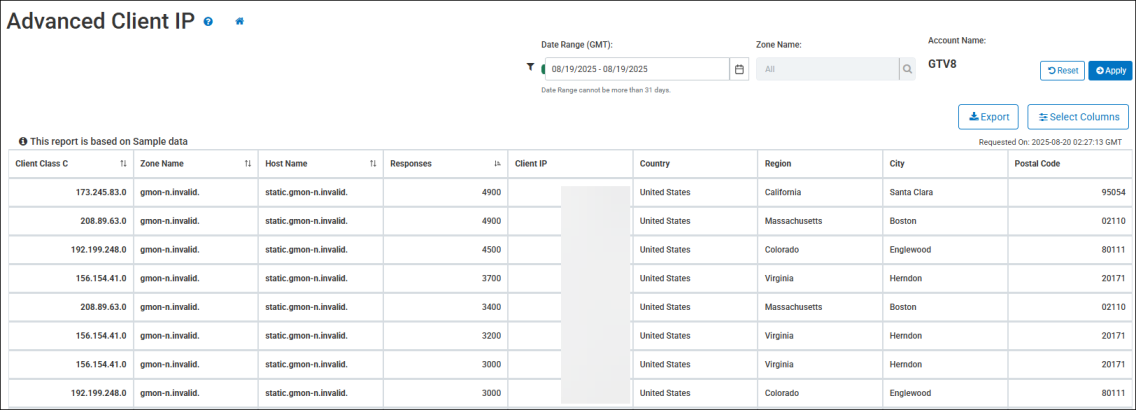The width and height of the screenshot is (1137, 410).
Task: Toggle Responses column sort order
Action: point(497,163)
